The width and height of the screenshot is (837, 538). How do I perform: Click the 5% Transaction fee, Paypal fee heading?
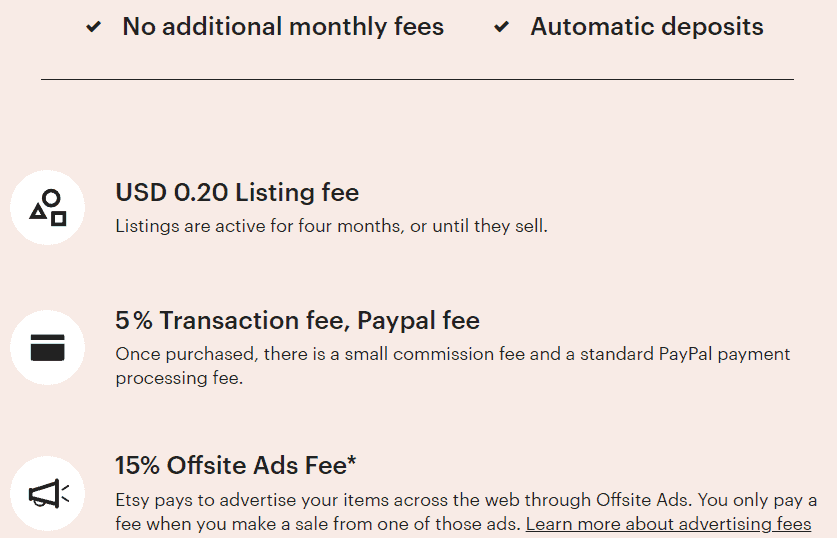click(297, 320)
